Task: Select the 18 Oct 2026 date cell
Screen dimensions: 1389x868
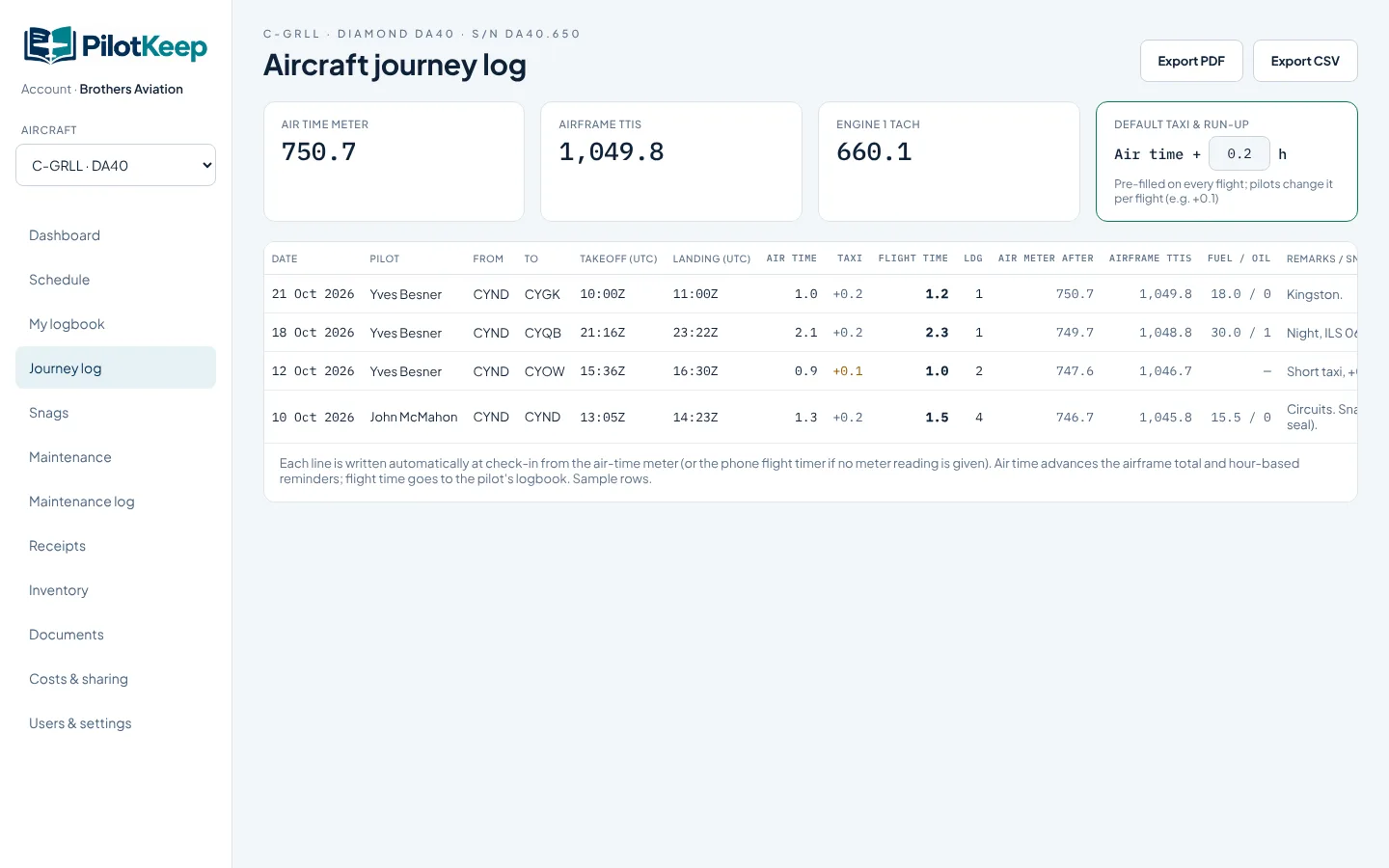Action: pos(313,333)
